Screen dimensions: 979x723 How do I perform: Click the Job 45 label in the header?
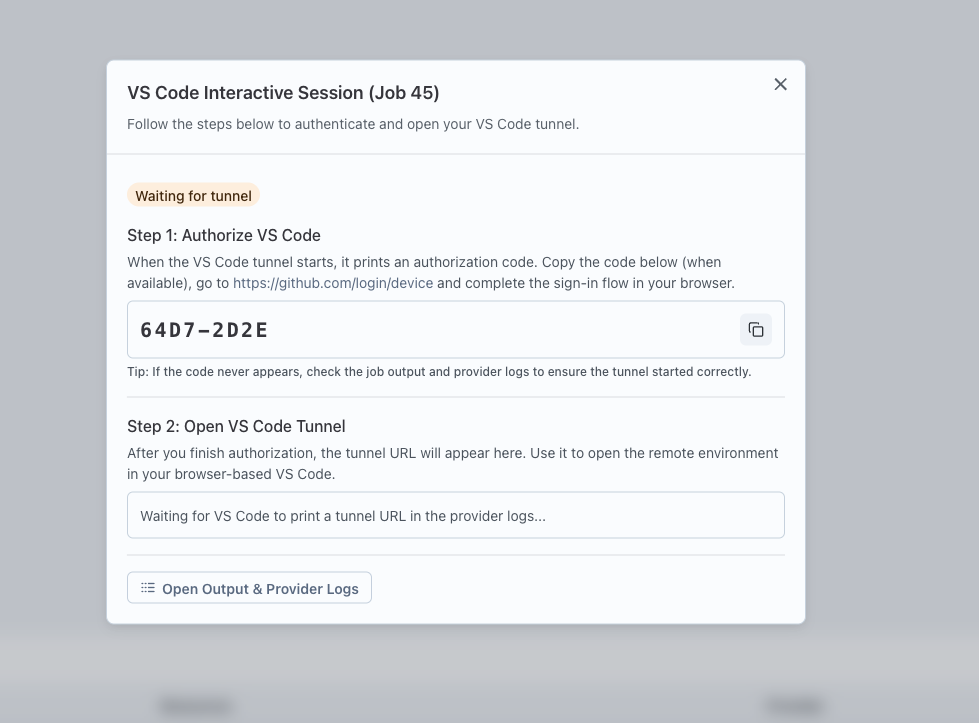404,93
